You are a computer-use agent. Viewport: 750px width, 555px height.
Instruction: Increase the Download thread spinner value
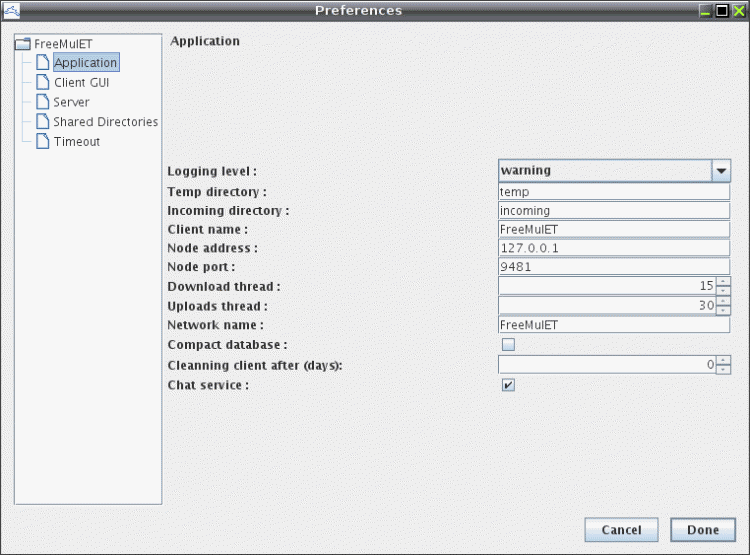pyautogui.click(x=723, y=282)
